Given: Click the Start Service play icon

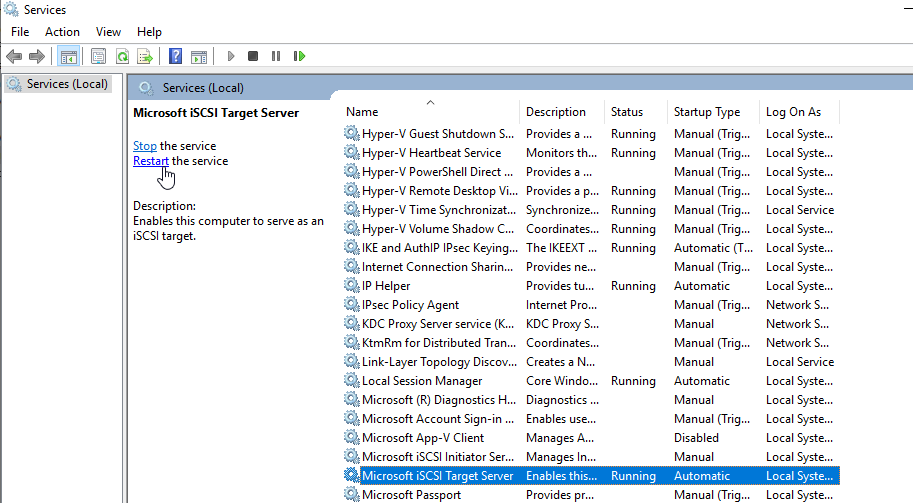Looking at the screenshot, I should 231,56.
